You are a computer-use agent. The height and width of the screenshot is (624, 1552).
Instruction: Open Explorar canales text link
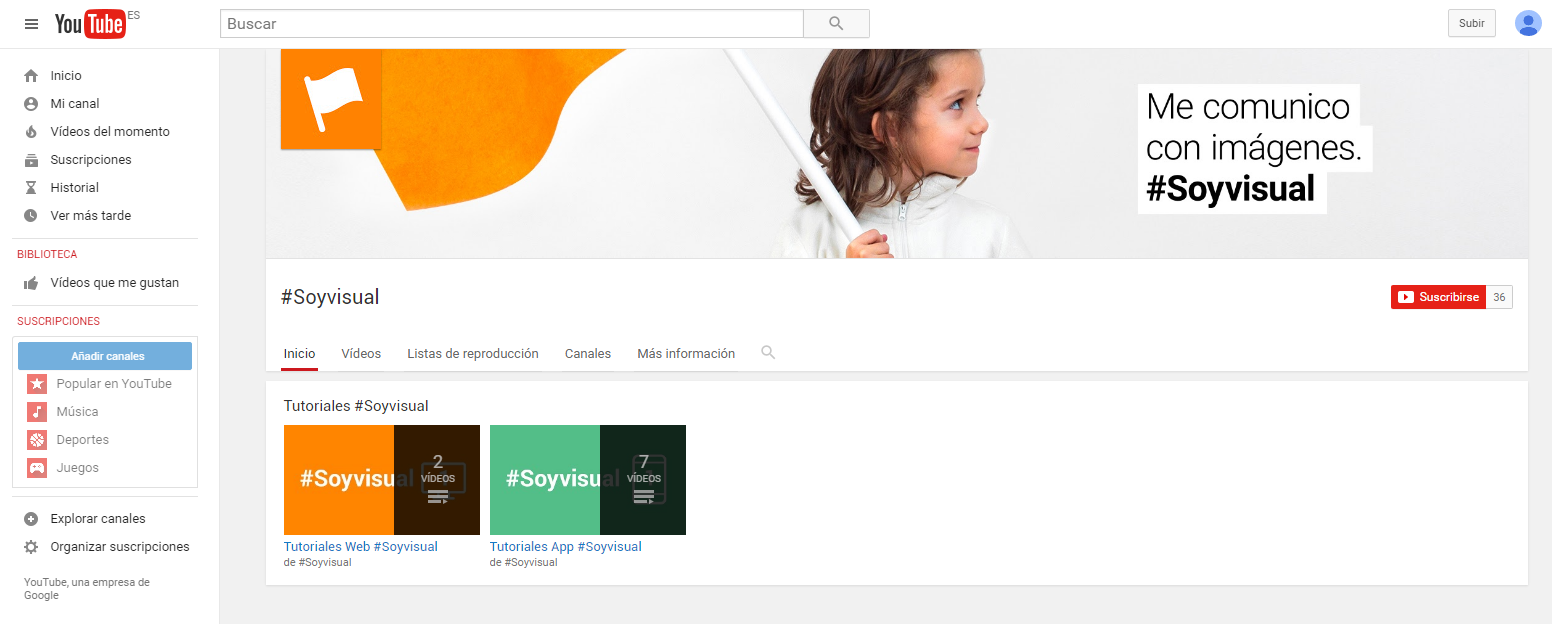(x=98, y=519)
